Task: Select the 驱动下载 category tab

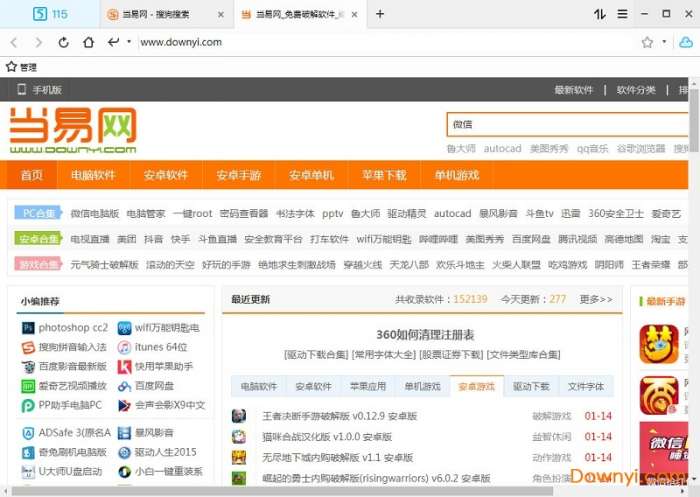Action: (531, 386)
